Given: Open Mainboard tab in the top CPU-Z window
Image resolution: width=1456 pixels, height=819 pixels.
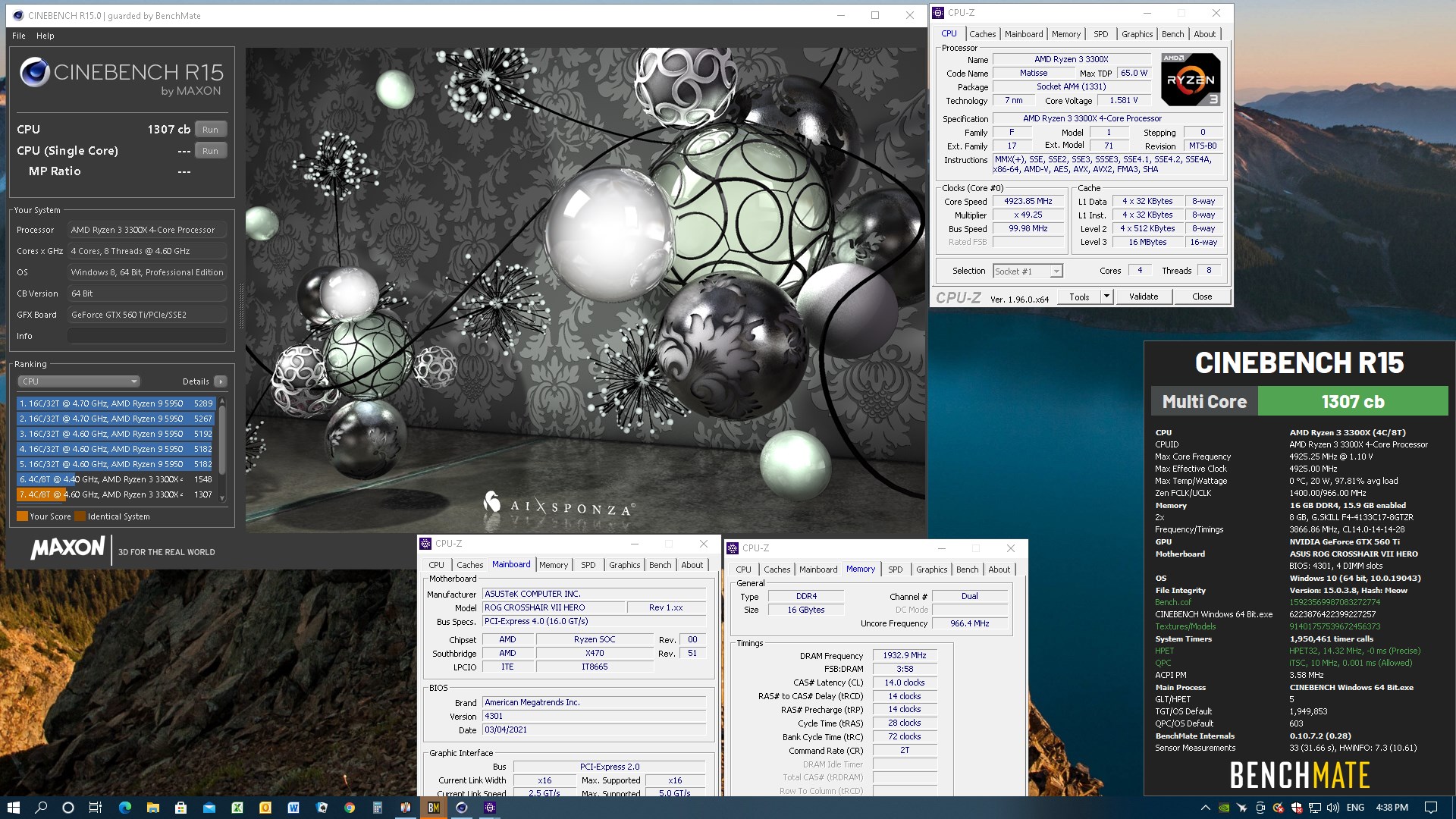Looking at the screenshot, I should [x=1024, y=34].
